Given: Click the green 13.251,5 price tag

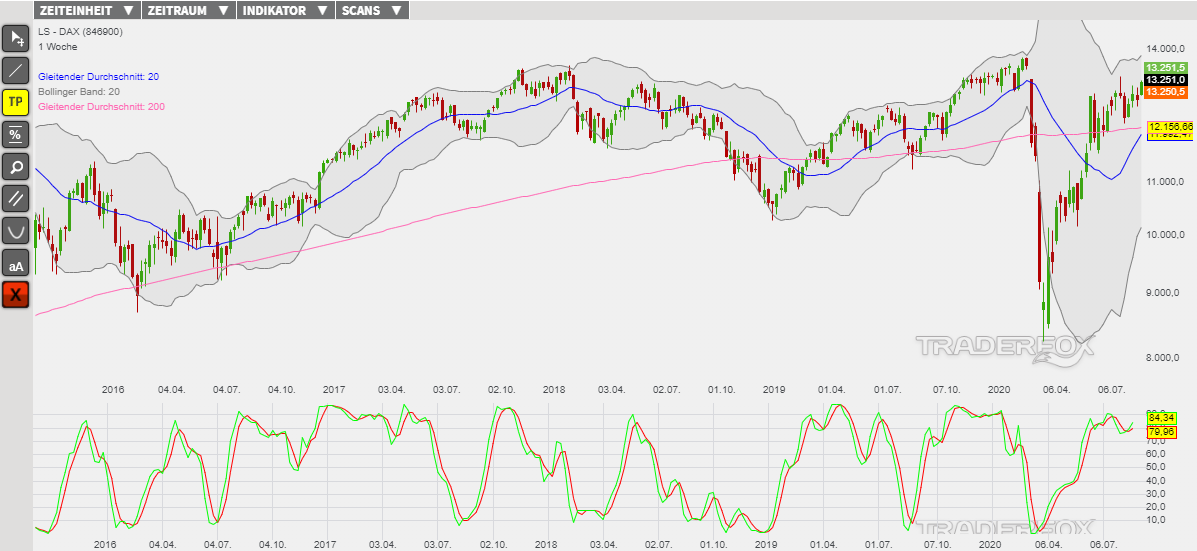Looking at the screenshot, I should pyautogui.click(x=1166, y=67).
